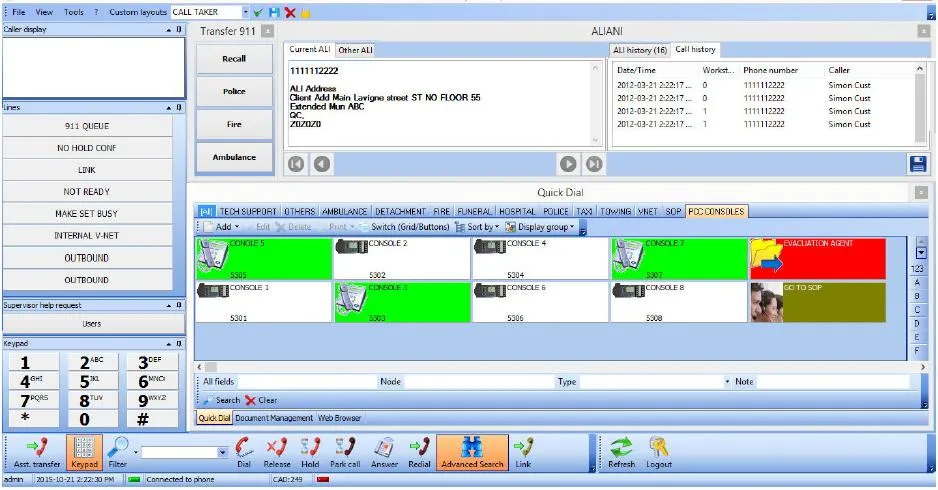Click the Fire transfer button
The width and height of the screenshot is (938, 490).
(234, 124)
